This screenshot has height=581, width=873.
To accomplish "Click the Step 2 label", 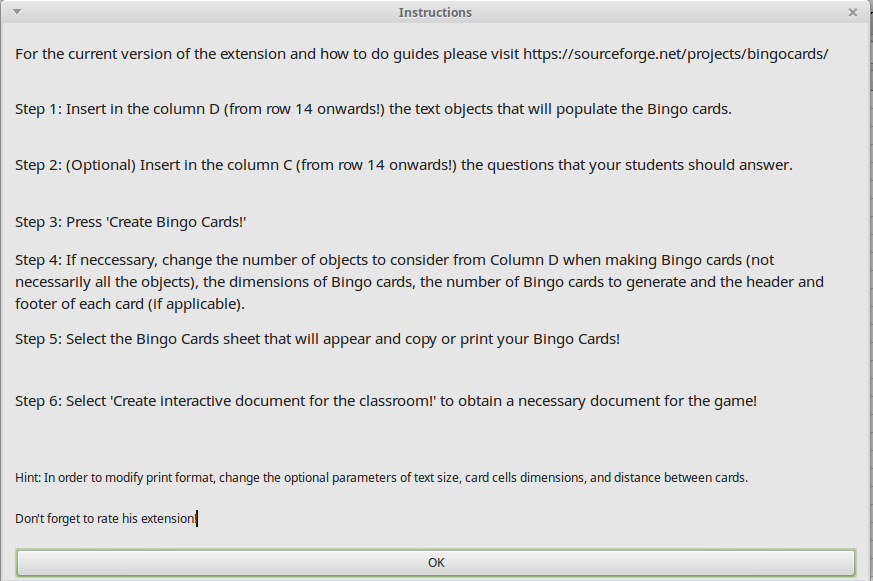I will 38,165.
